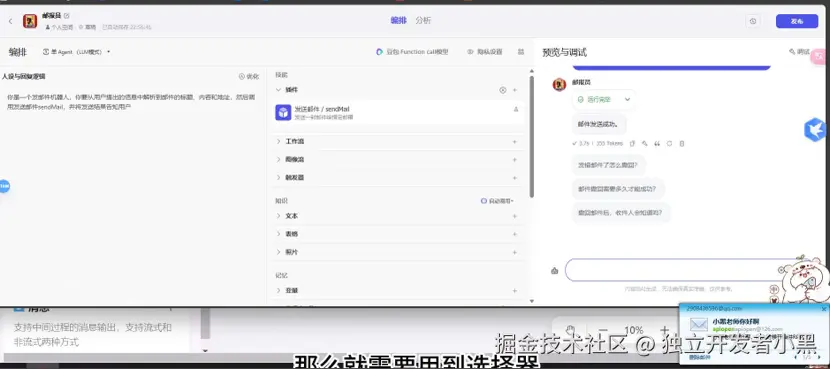Viewport: 830px width, 369px height.
Task: Add photo knowledge with plus icon
Action: (515, 252)
